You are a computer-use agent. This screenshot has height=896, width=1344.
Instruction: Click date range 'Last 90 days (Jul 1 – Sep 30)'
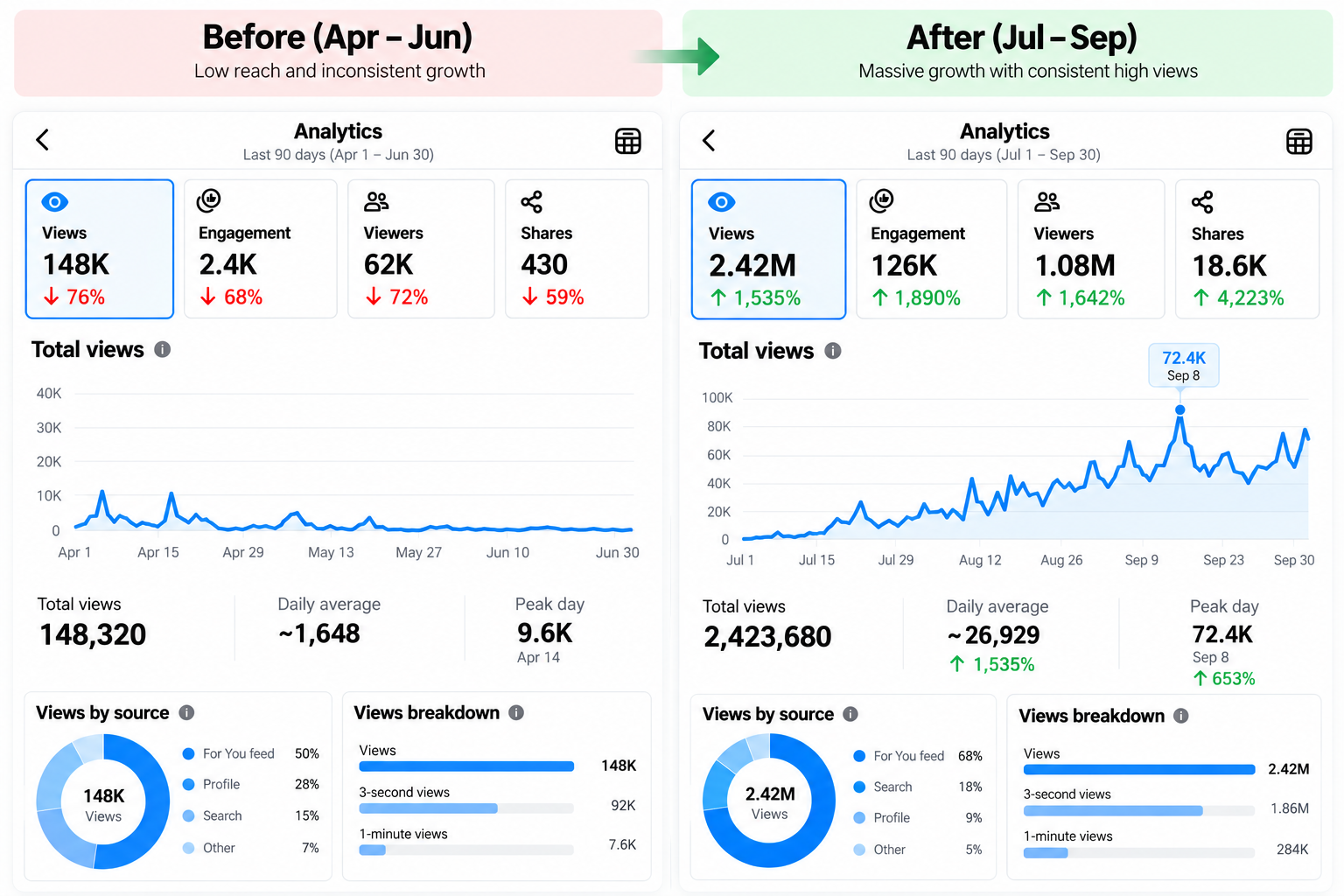click(x=1004, y=155)
